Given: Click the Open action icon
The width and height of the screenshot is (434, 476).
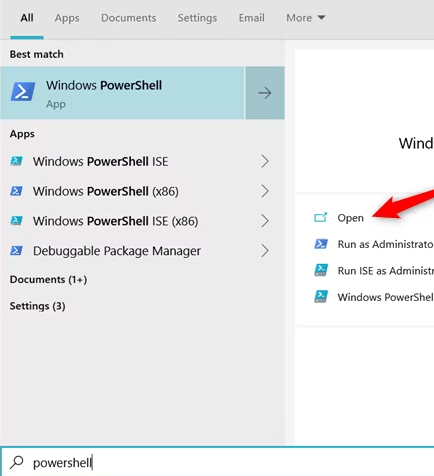Looking at the screenshot, I should pos(321,217).
